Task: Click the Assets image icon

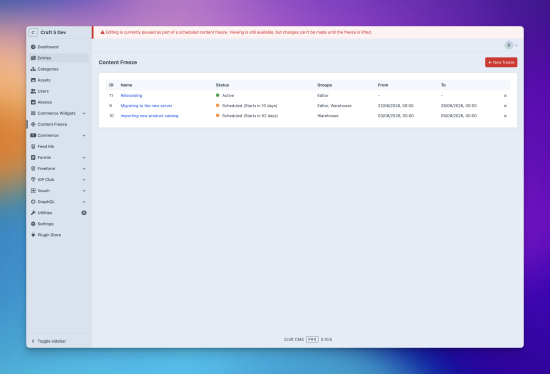Action: pos(33,80)
